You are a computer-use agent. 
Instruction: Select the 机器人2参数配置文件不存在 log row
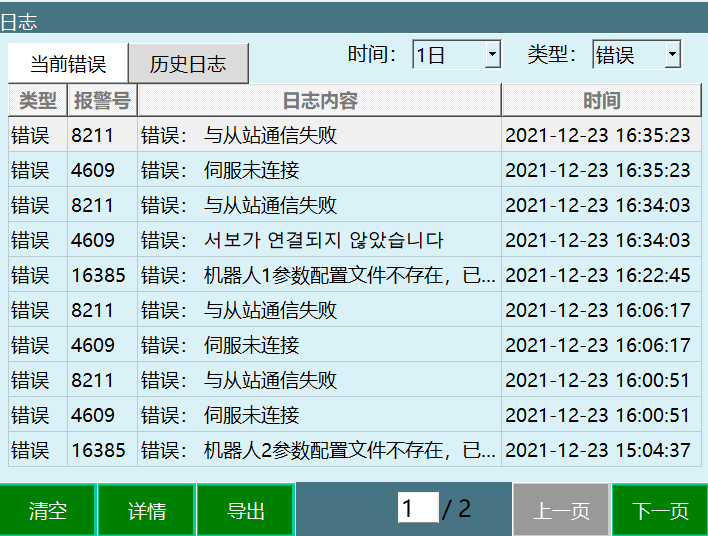coord(320,450)
